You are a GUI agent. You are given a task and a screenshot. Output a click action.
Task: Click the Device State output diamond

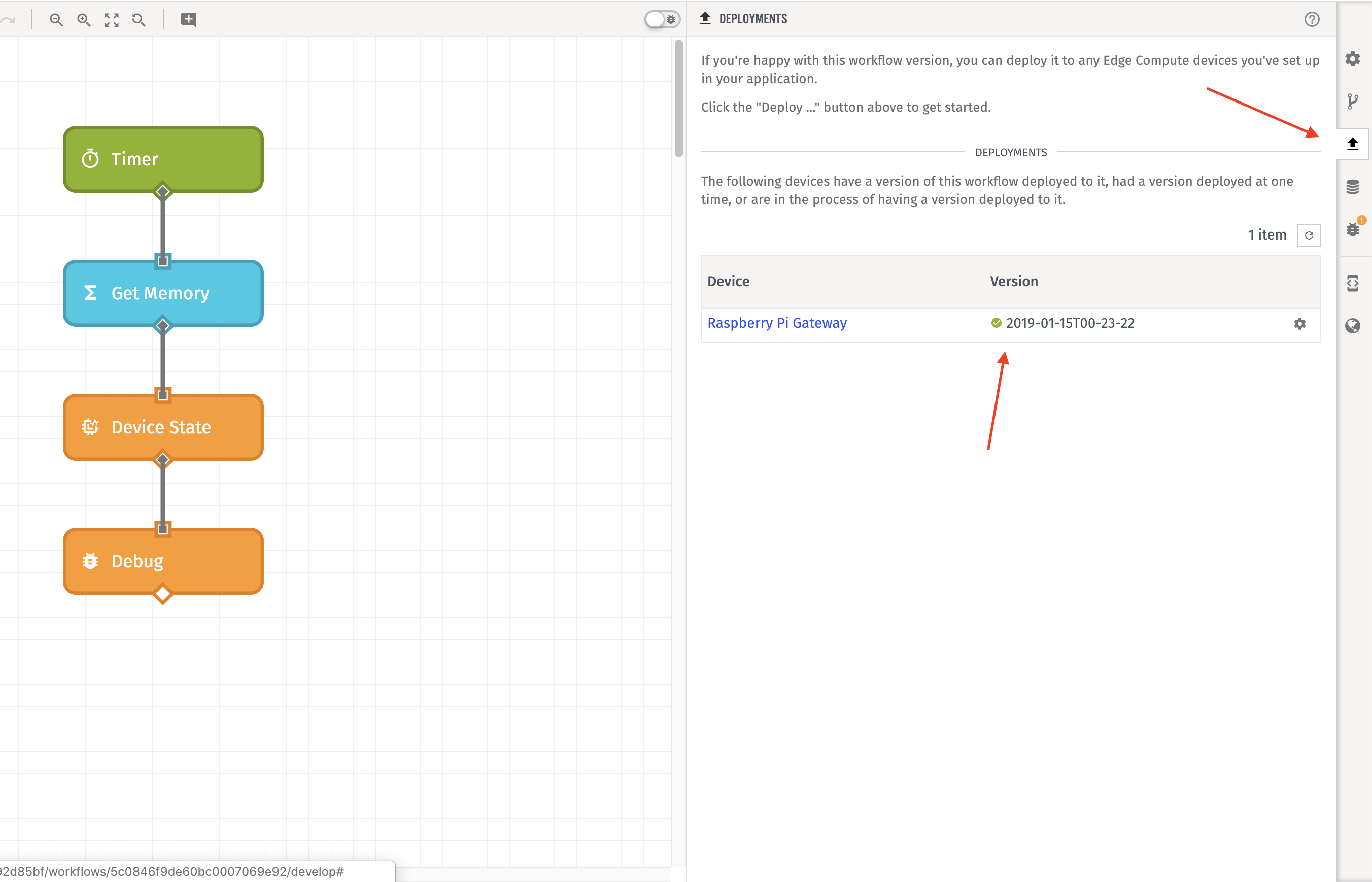[163, 459]
